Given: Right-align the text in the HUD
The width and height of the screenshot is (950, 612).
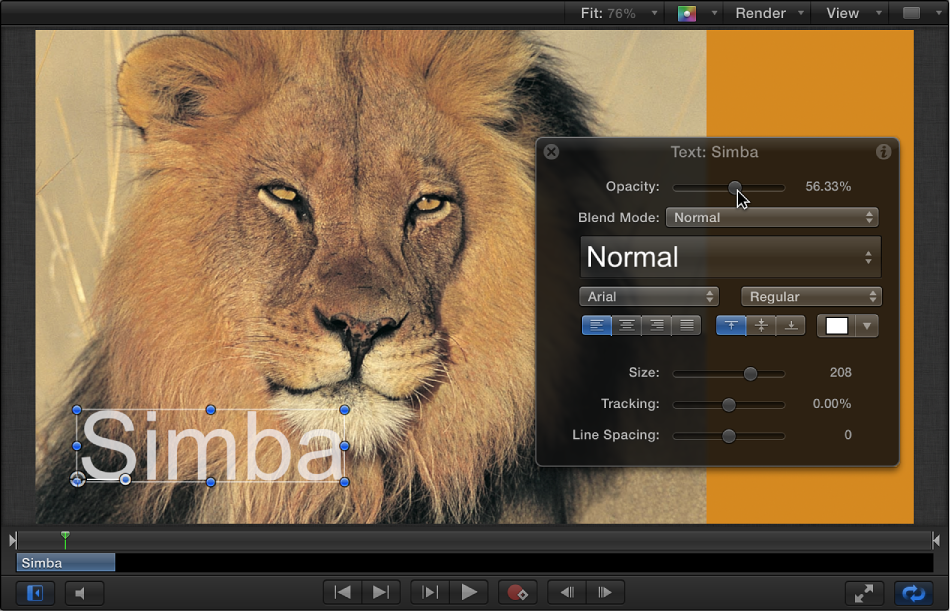Looking at the screenshot, I should tap(657, 325).
